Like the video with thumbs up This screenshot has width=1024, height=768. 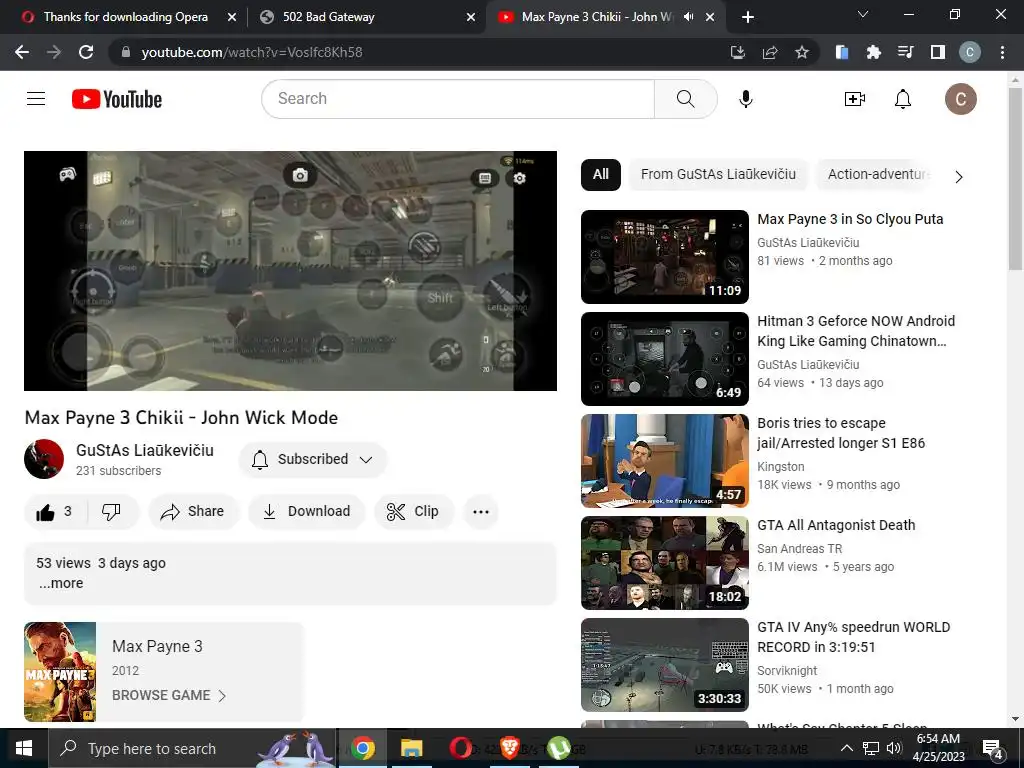[54, 511]
